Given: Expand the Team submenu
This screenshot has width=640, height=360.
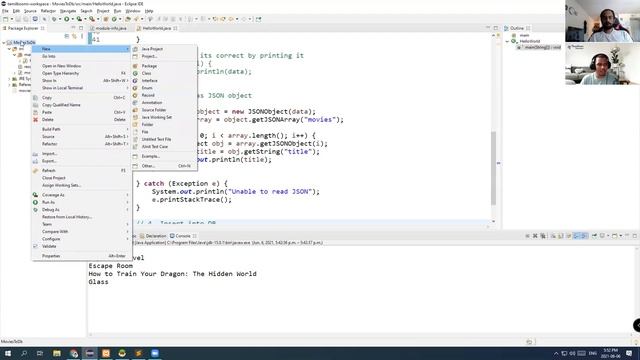Looking at the screenshot, I should click(82, 224).
